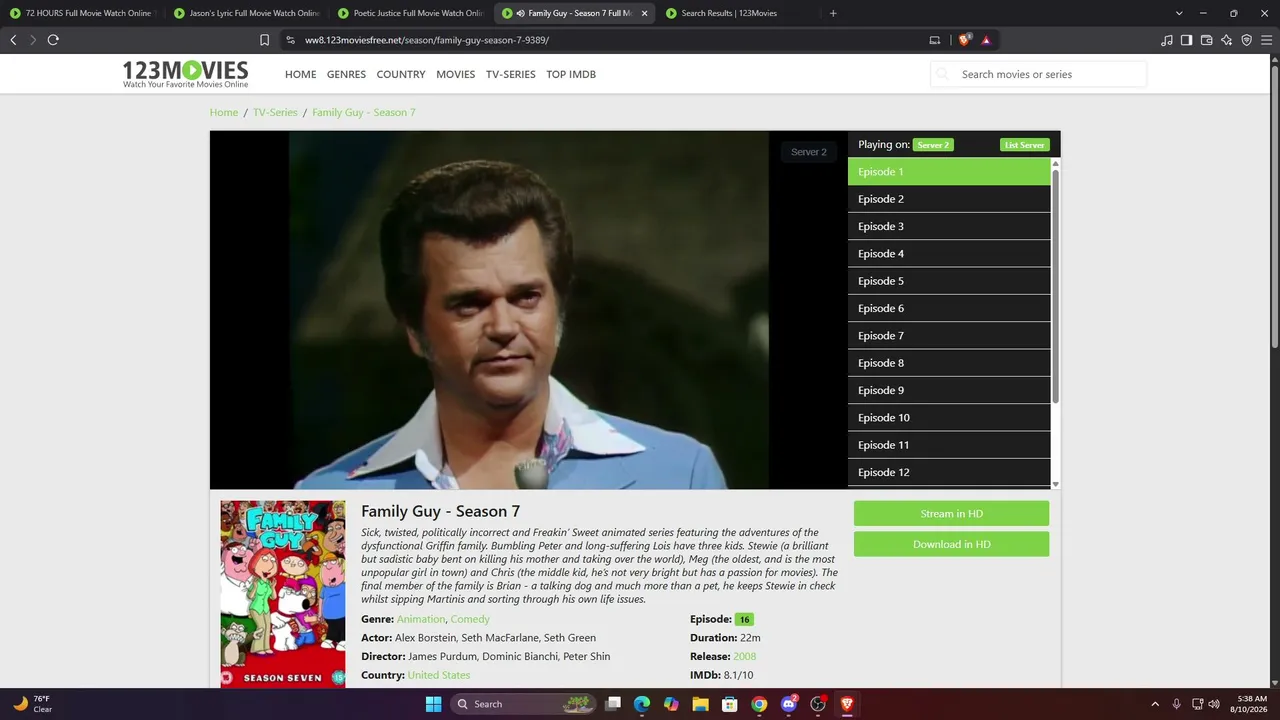Mute the Family Guy tab audio icon
The height and width of the screenshot is (720, 1280).
point(520,13)
